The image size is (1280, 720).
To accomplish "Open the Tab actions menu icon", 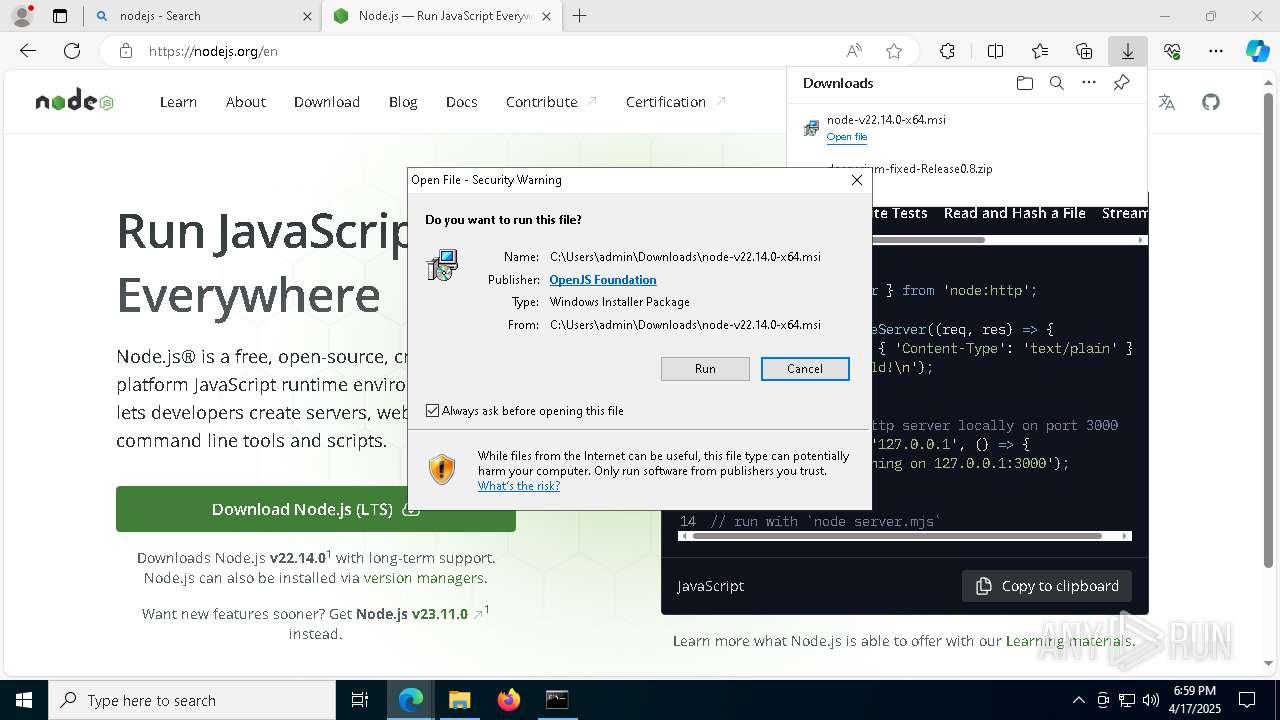I will click(x=60, y=16).
